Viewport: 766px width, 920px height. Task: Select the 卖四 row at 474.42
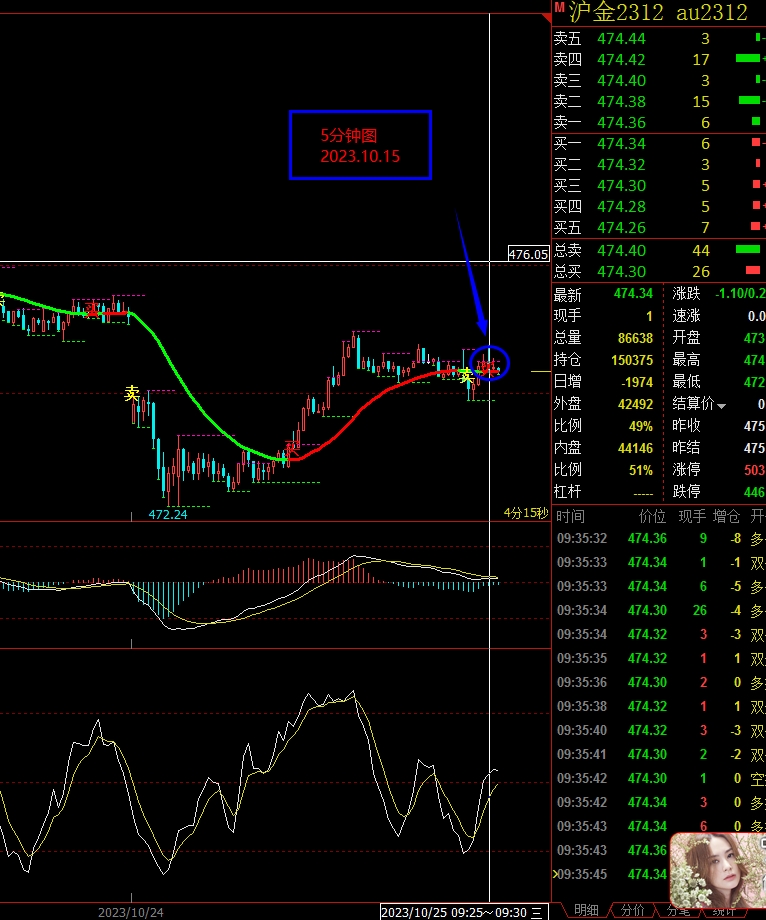click(659, 60)
